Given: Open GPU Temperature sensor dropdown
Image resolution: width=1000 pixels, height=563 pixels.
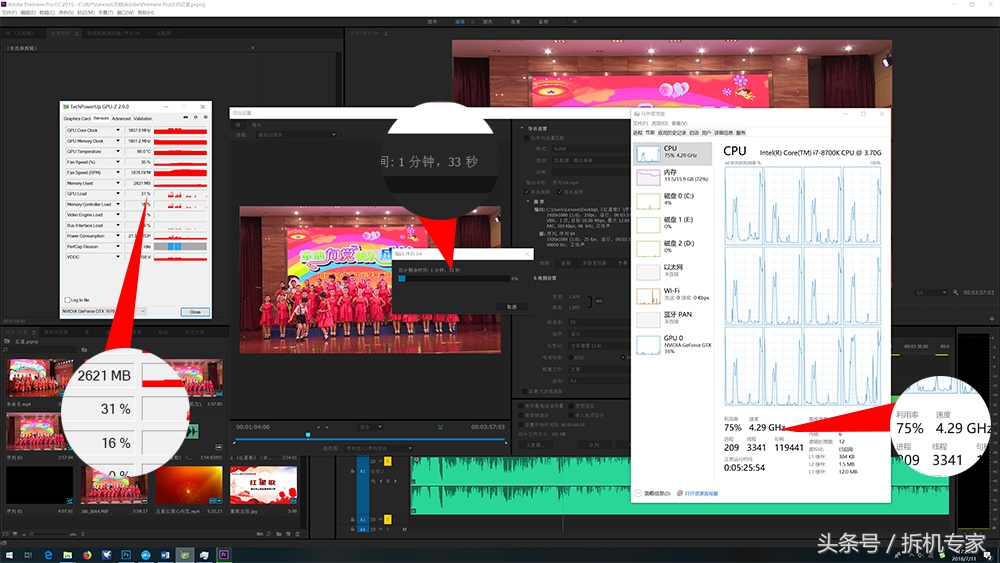Looking at the screenshot, I should [x=117, y=151].
